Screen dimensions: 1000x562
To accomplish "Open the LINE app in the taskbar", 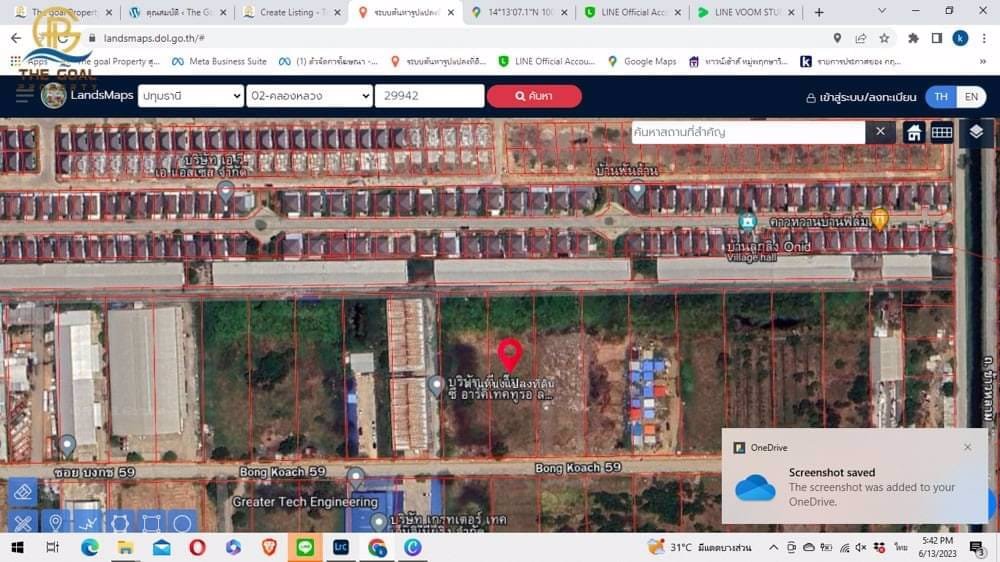I will pos(304,547).
